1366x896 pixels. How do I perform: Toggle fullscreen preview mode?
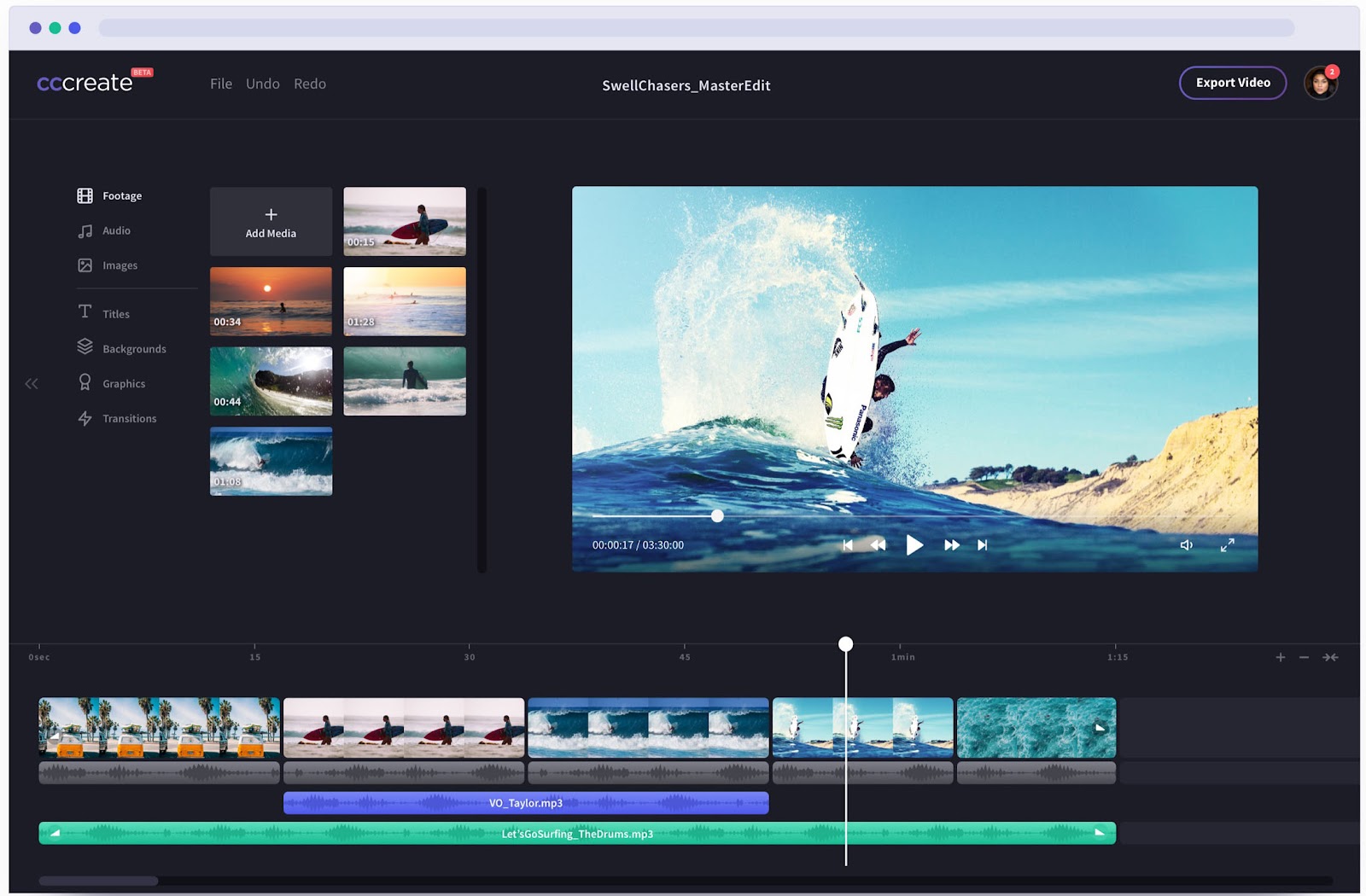tap(1227, 545)
